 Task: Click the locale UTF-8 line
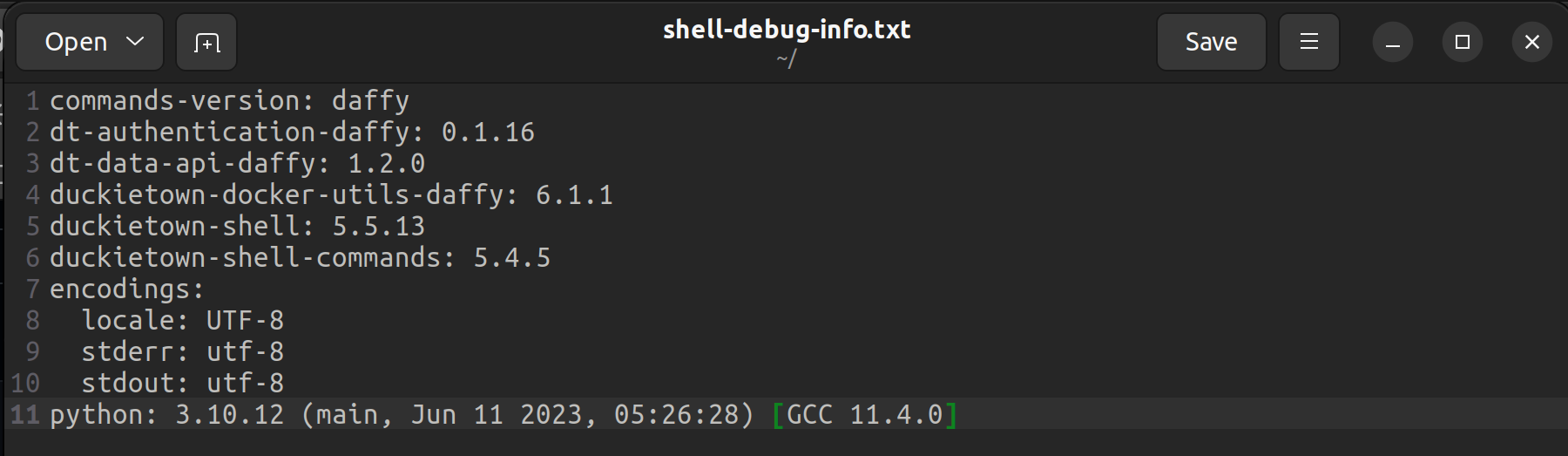pyautogui.click(x=183, y=321)
